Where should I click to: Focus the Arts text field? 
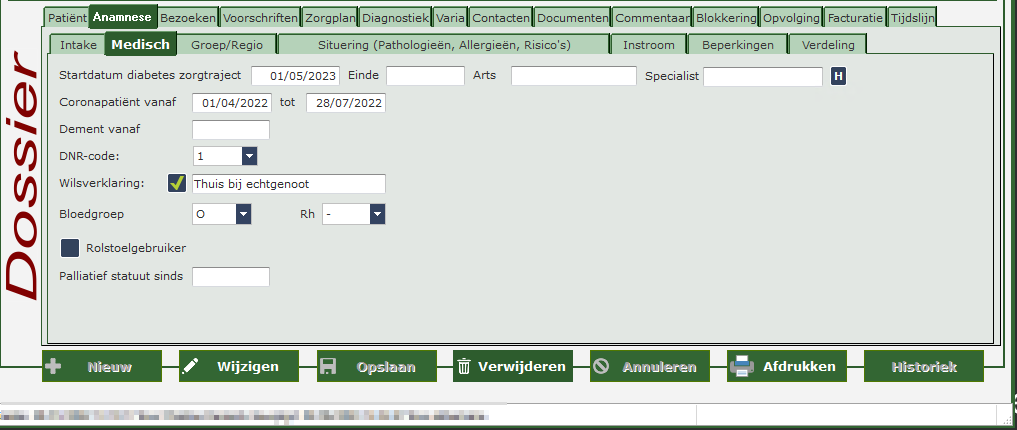coord(573,76)
